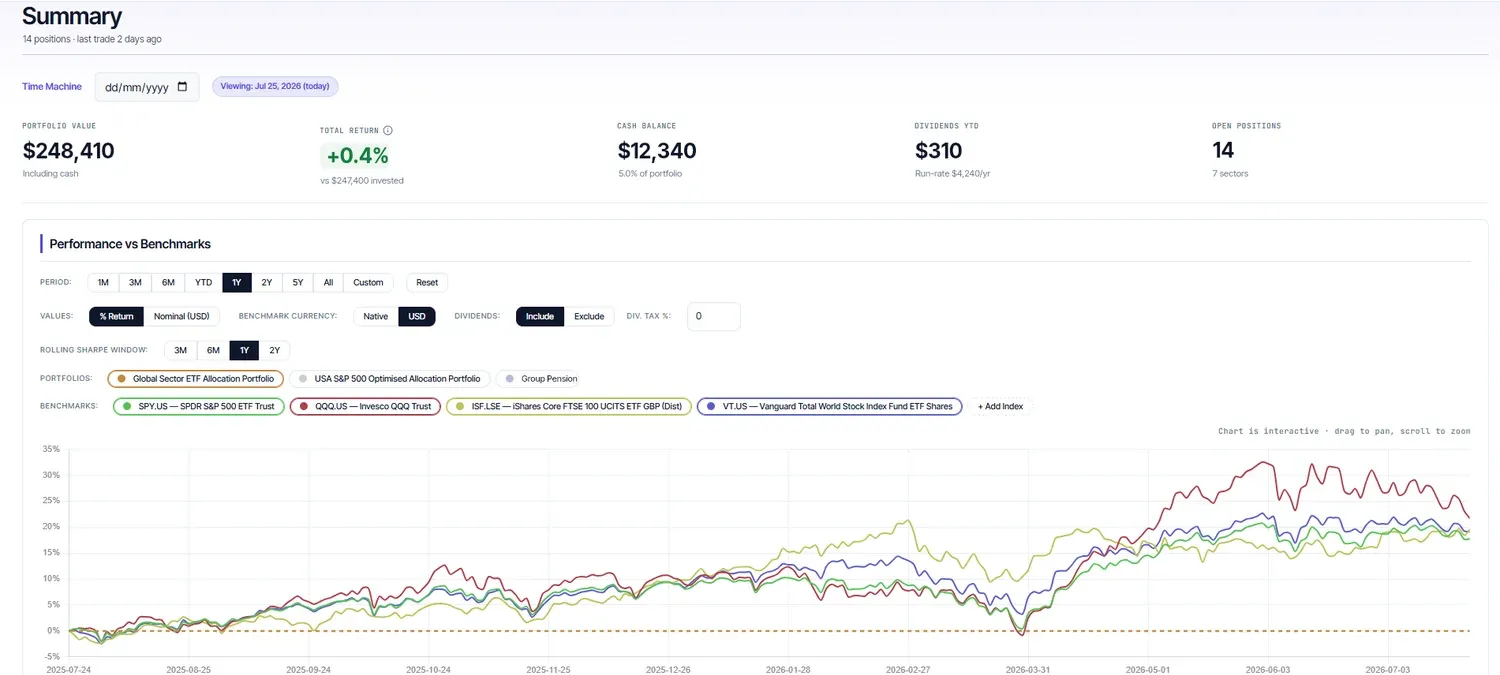This screenshot has width=1500, height=675.
Task: Switch period to 5Y
Action: tap(298, 282)
